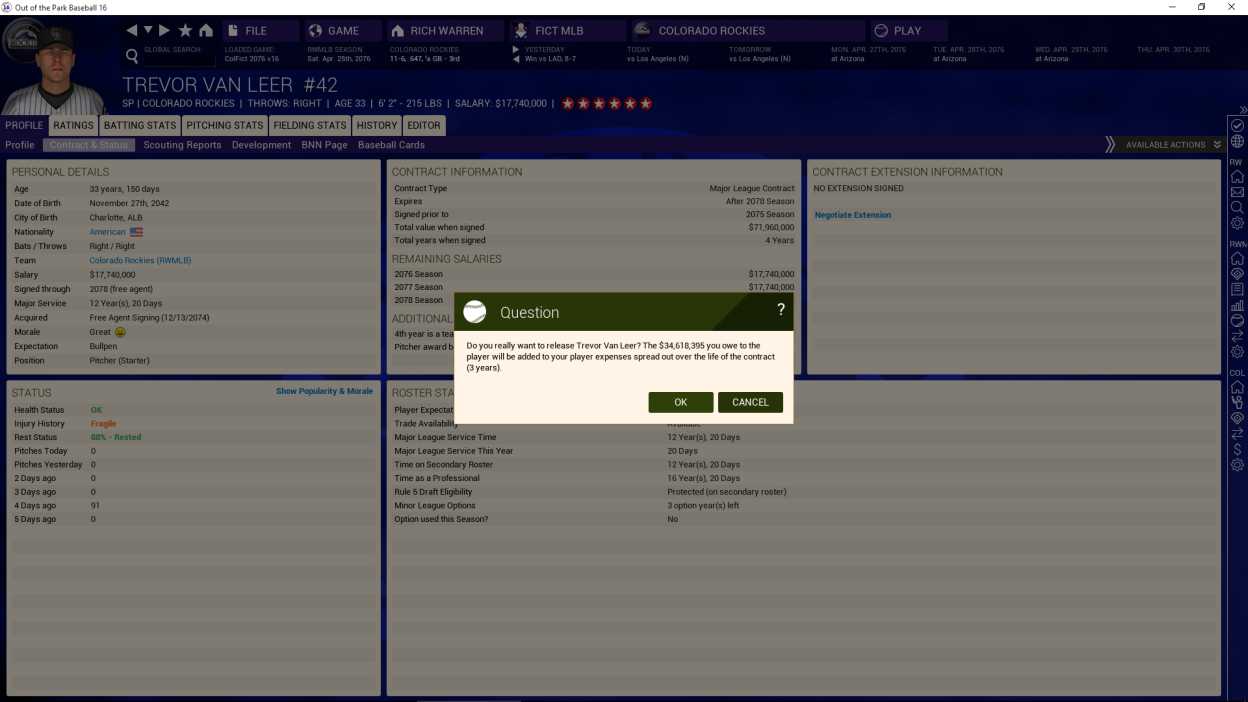Click the double chevron left of Available Actions
Screen dimensions: 1248x702
click(1110, 145)
